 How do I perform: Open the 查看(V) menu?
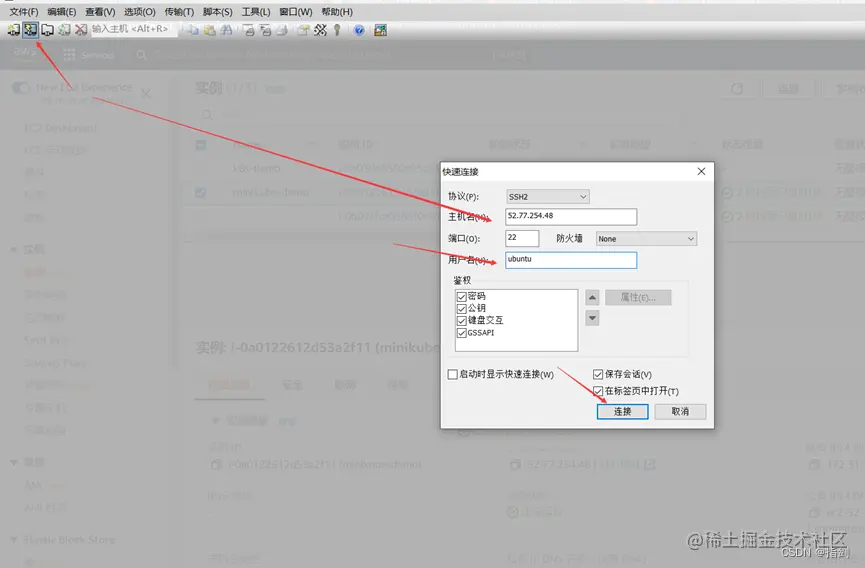point(100,12)
